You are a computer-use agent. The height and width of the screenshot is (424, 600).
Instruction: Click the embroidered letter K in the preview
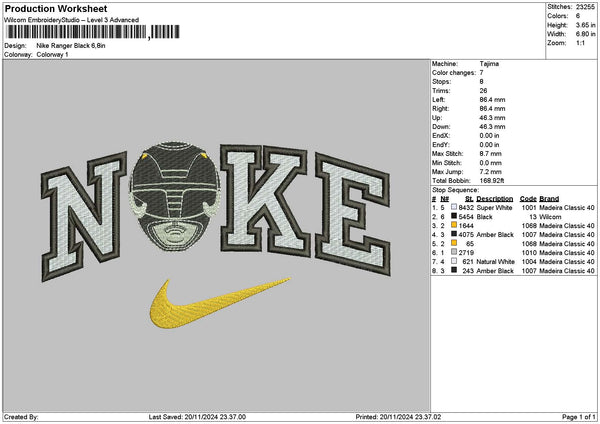coord(265,199)
